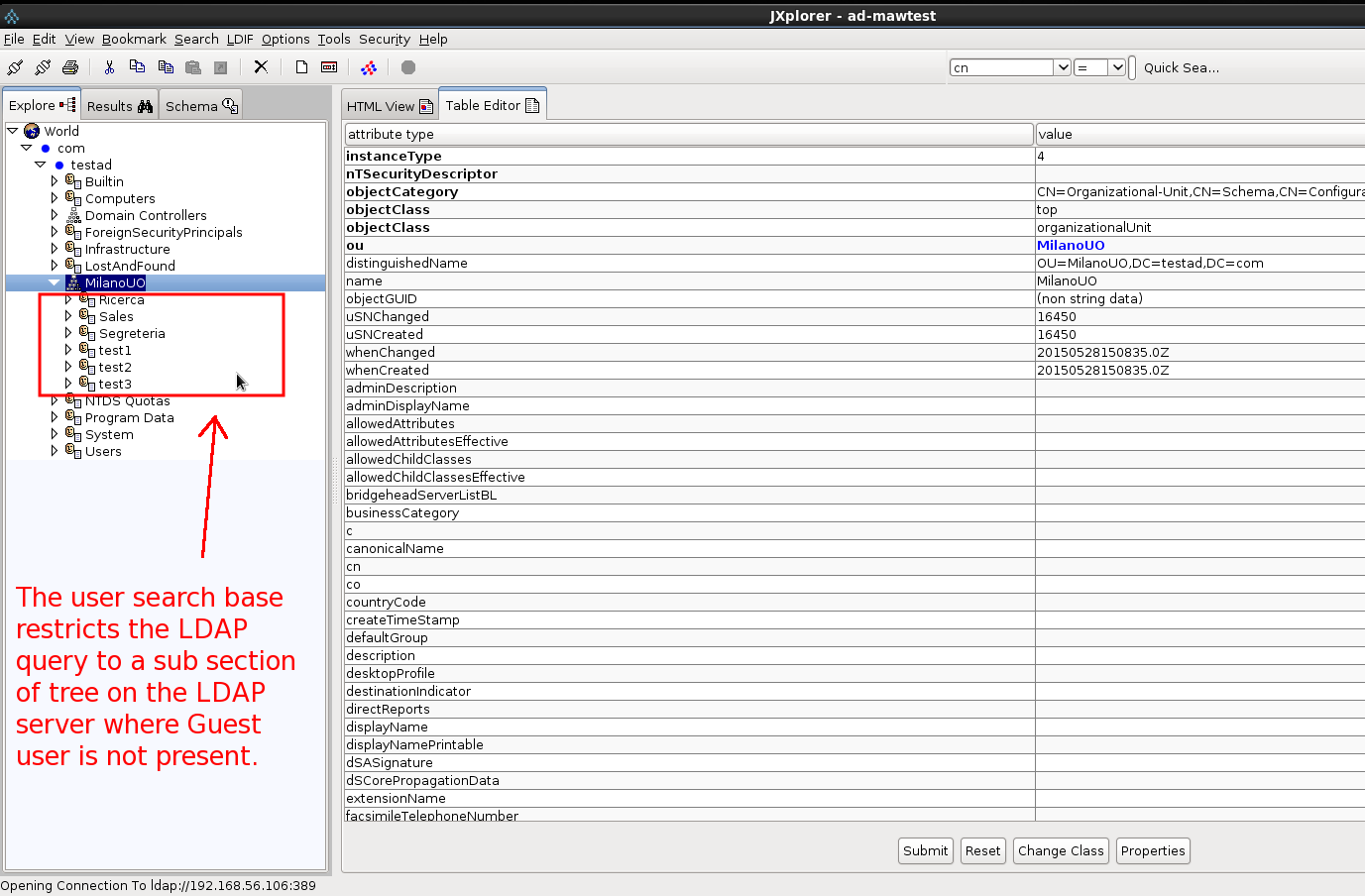The image size is (1365, 896).
Task: Expand the Infrastructure node
Action: pos(55,249)
